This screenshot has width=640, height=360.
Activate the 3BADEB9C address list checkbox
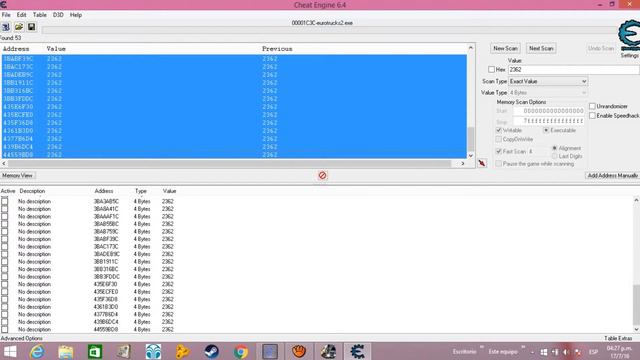4,254
